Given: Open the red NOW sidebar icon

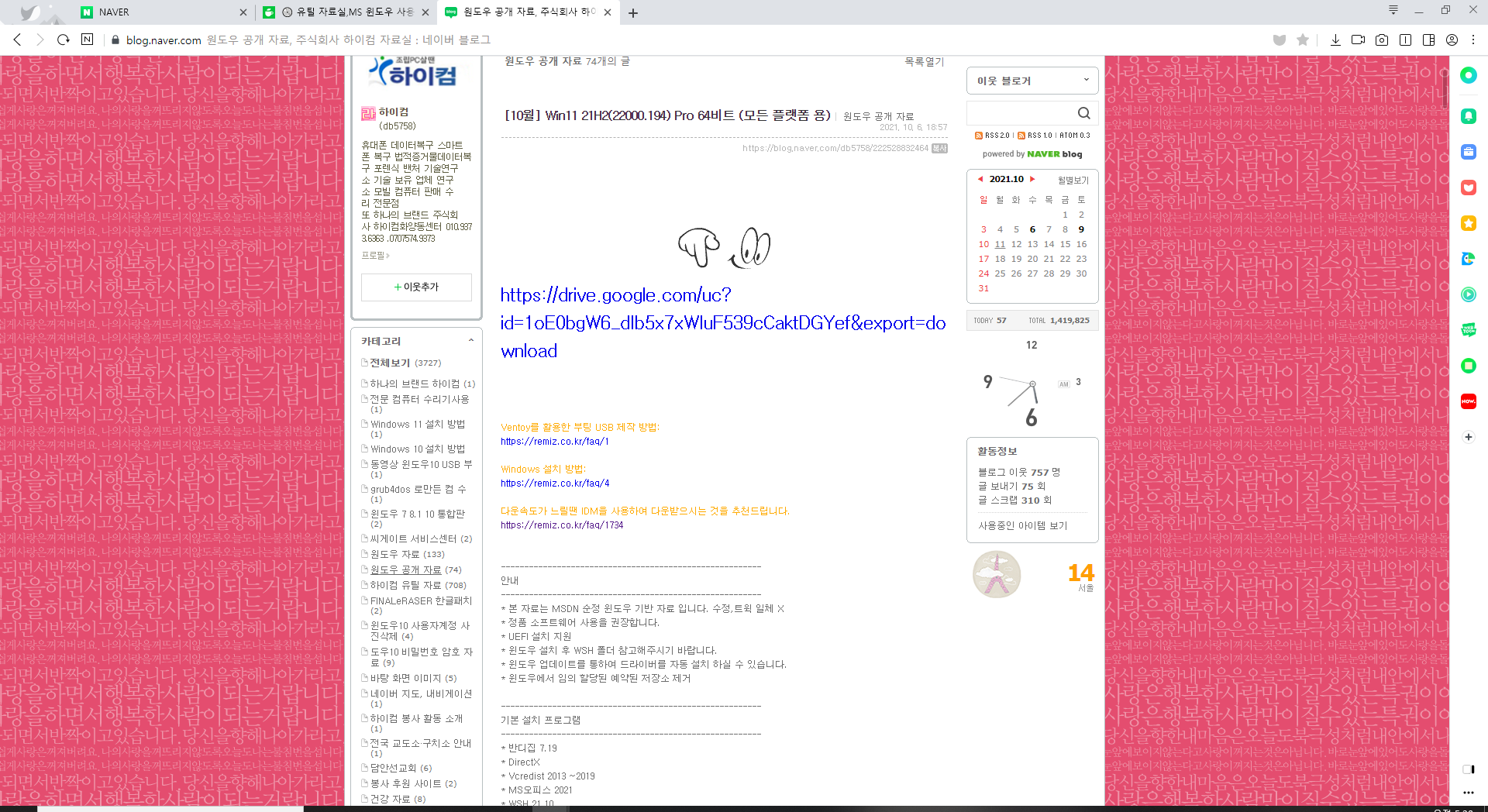Looking at the screenshot, I should (x=1468, y=401).
